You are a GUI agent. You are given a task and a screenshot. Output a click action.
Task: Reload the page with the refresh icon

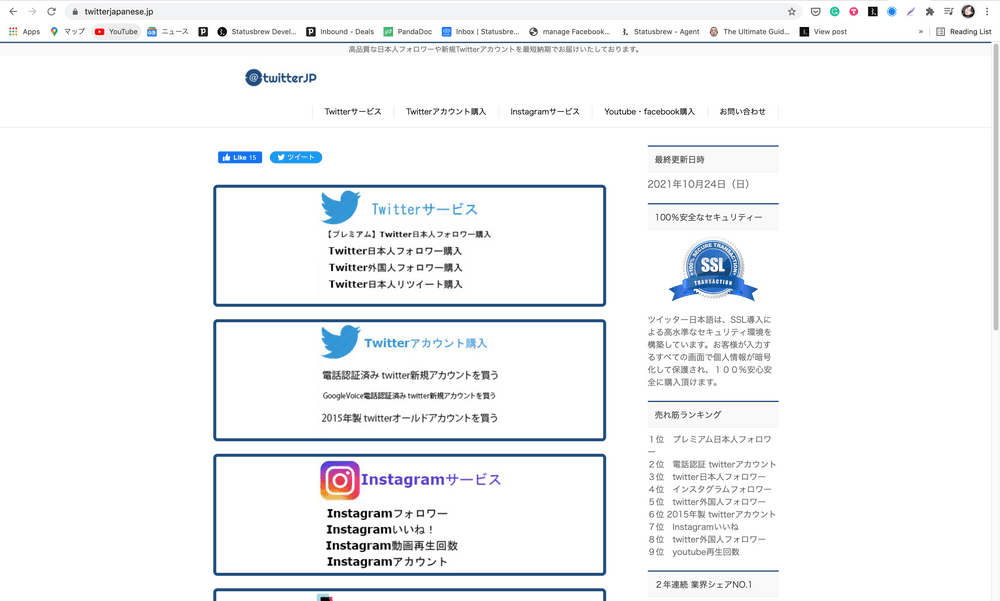coord(51,12)
